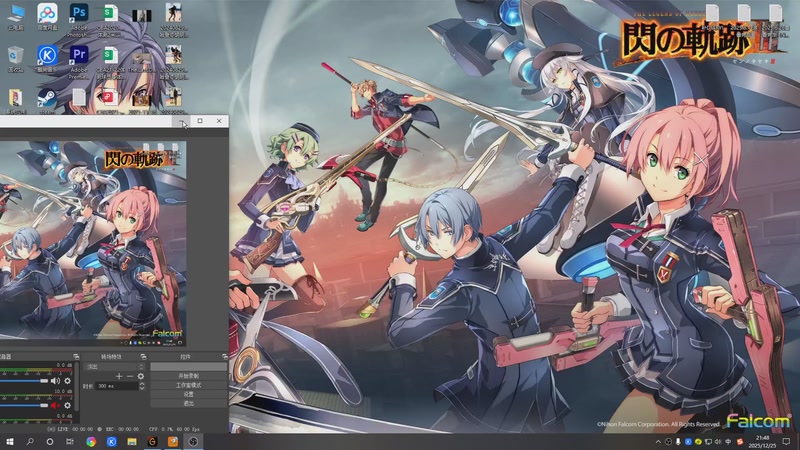The height and width of the screenshot is (450, 800).
Task: Toggle 工作室模式 studio mode
Action: (x=188, y=385)
